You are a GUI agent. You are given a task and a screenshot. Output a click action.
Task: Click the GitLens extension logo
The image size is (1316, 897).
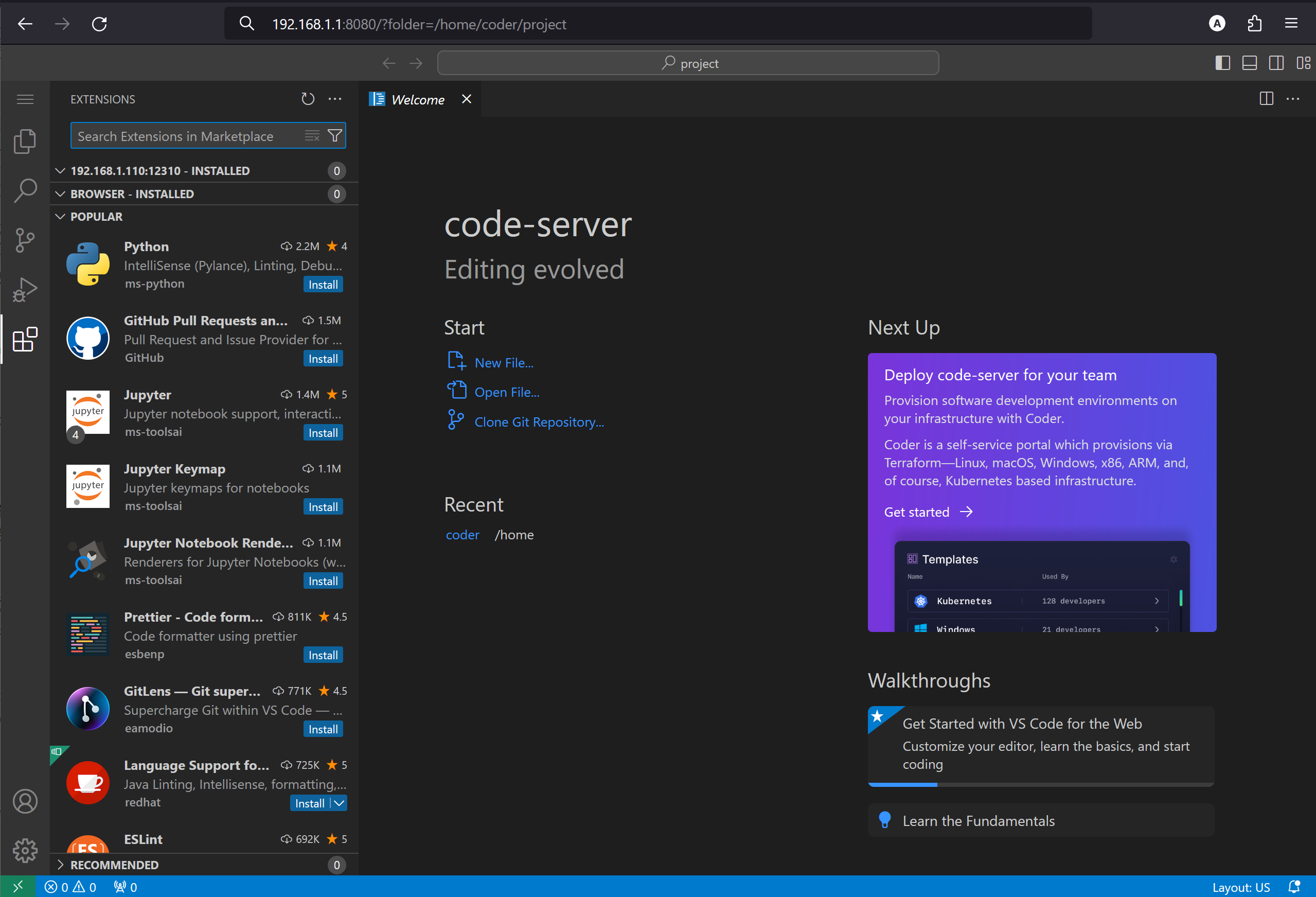88,709
